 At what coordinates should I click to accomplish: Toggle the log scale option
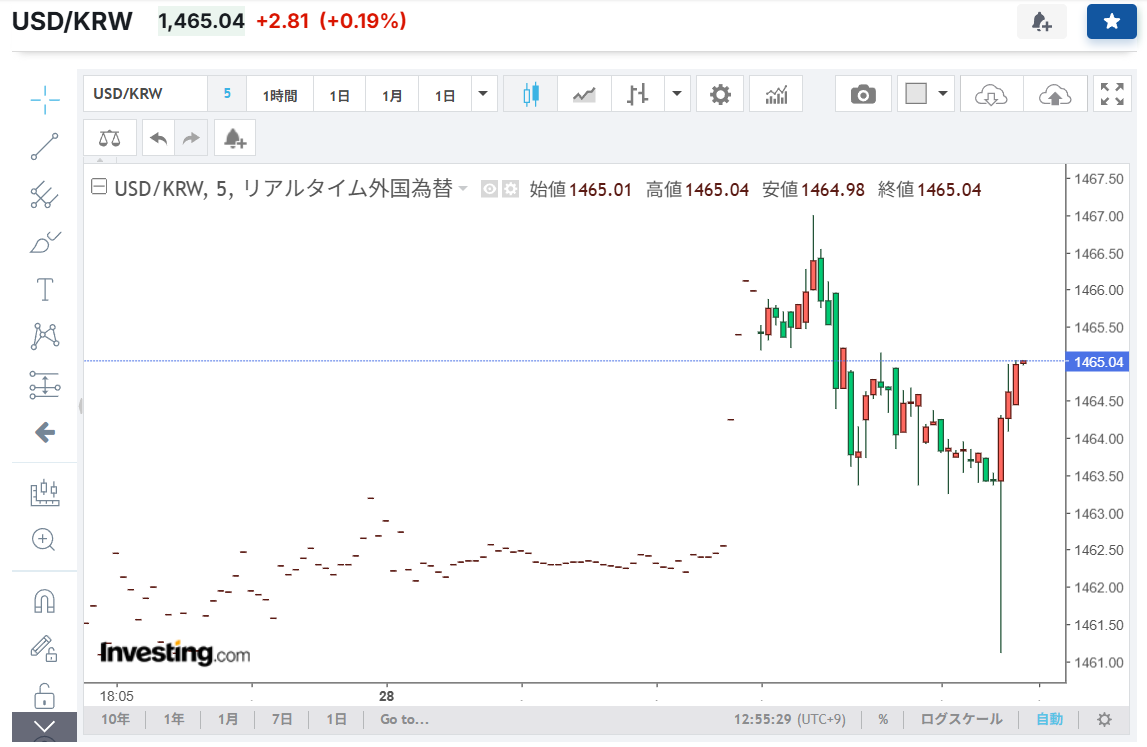pos(961,719)
